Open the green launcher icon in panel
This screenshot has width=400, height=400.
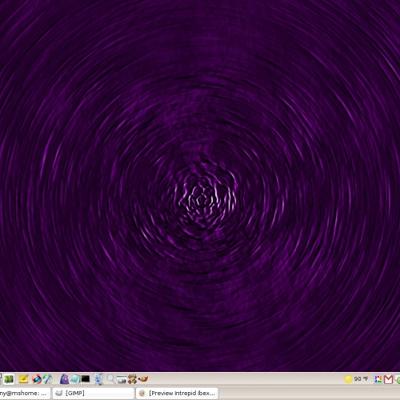point(9,379)
